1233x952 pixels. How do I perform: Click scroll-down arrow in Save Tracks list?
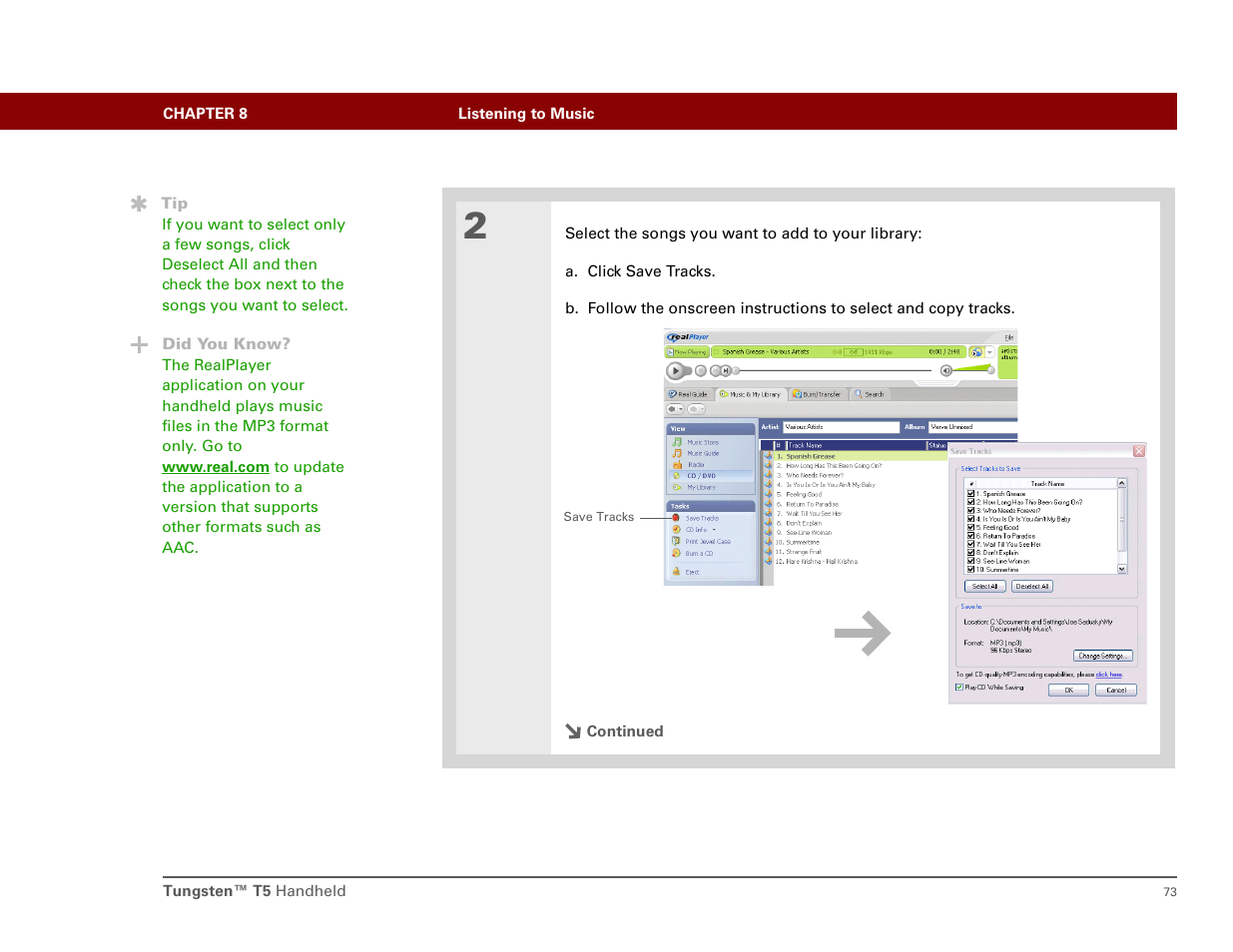tap(1122, 569)
